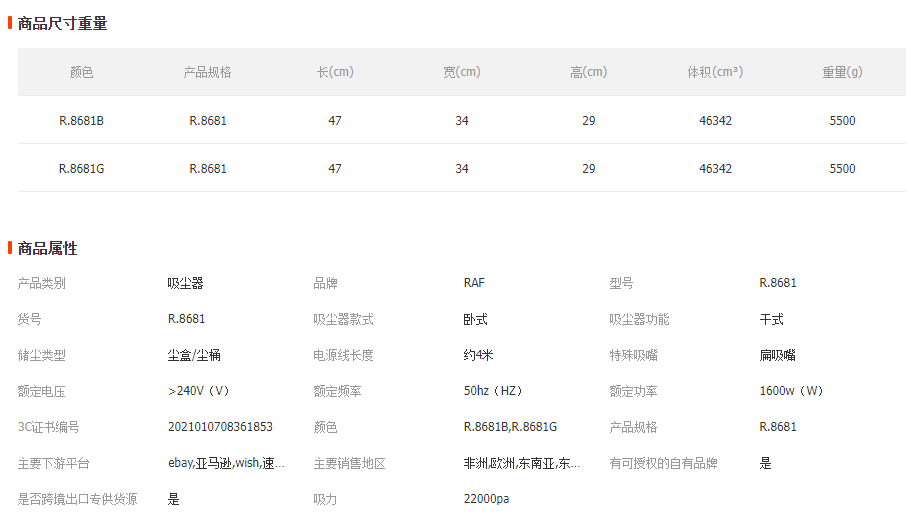
Task: Click the 长(cm) column header
Action: pos(335,72)
